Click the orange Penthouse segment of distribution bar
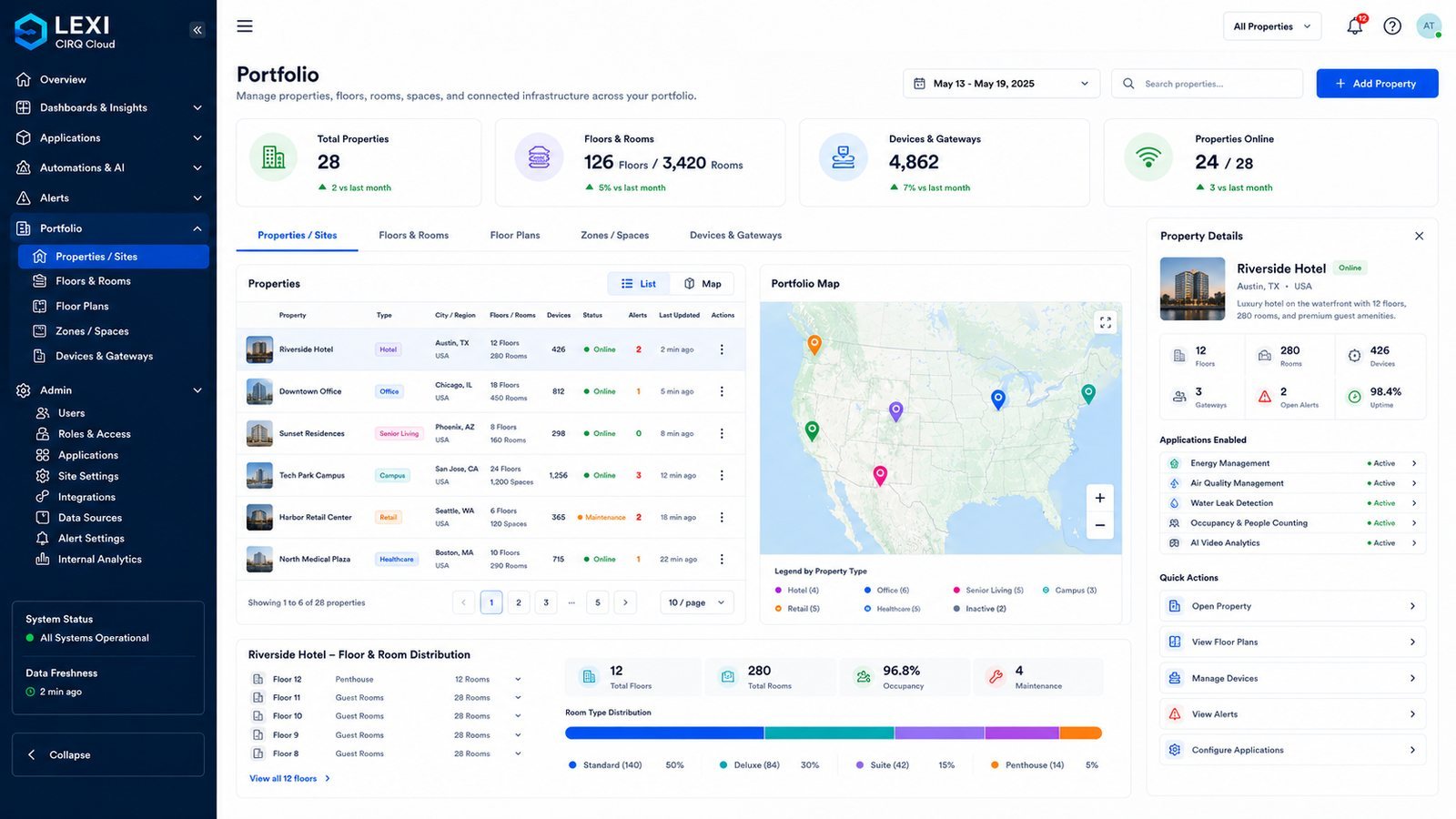 click(x=1080, y=733)
